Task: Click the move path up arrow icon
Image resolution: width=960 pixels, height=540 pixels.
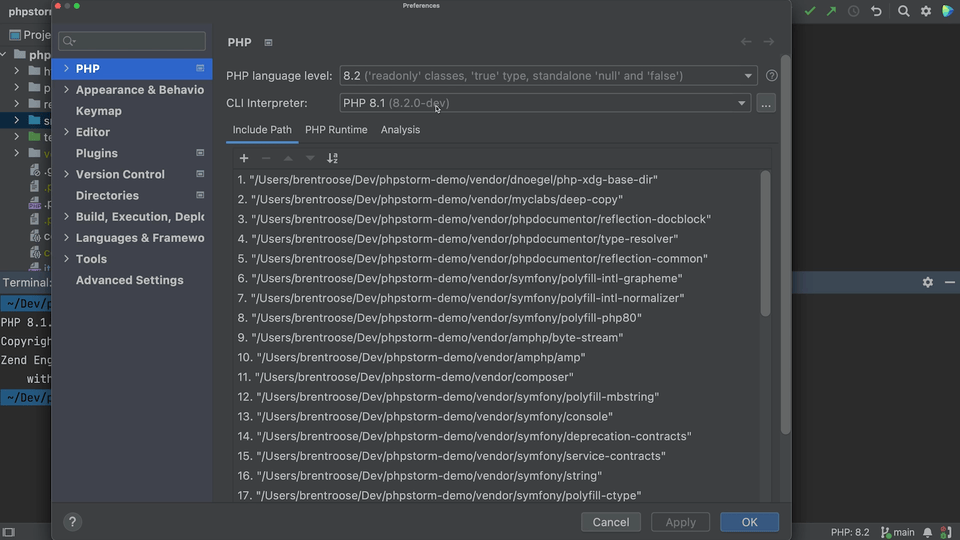Action: pos(288,159)
